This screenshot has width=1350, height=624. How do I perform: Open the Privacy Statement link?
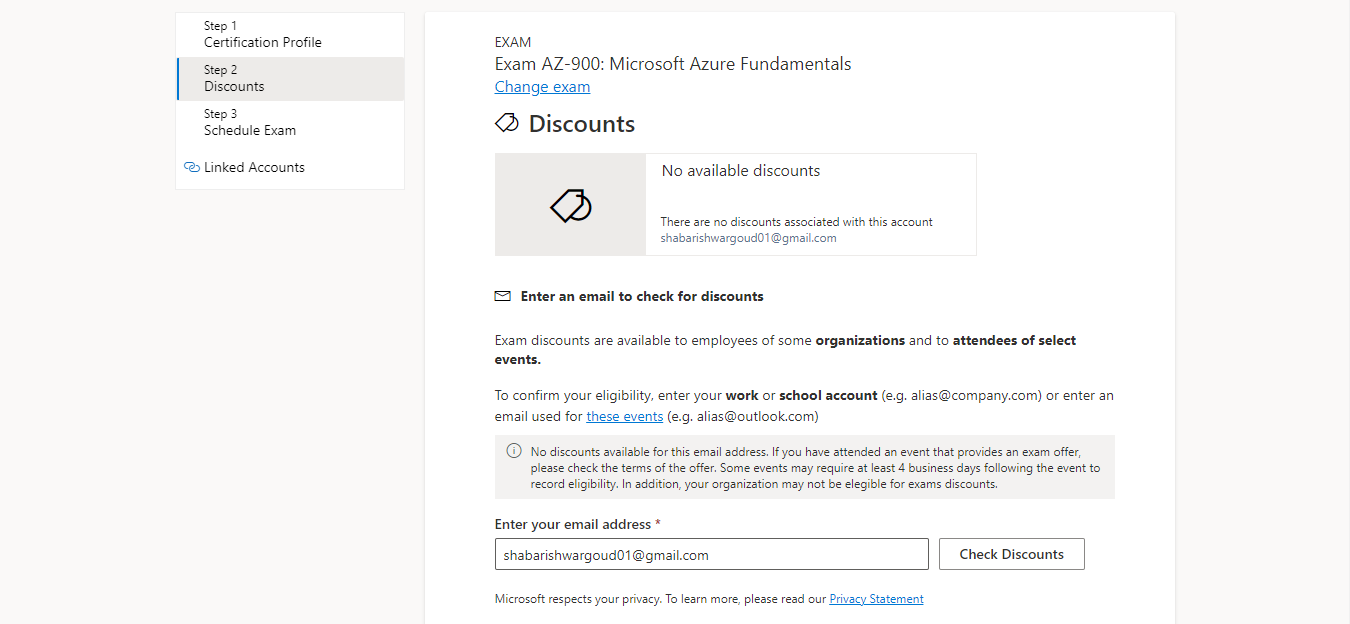877,599
